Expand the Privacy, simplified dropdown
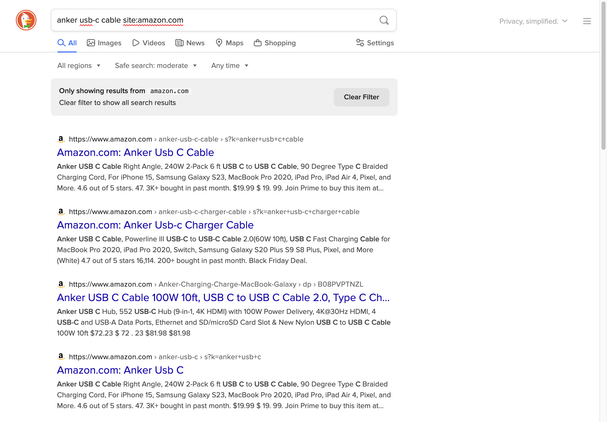Image resolution: width=607 pixels, height=422 pixels. 533,21
